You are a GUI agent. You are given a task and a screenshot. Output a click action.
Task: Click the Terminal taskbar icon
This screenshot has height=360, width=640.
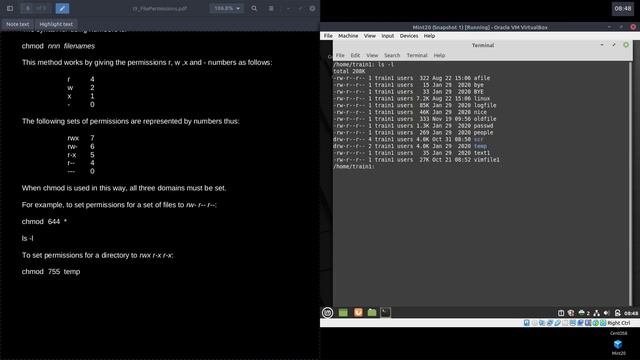point(386,313)
